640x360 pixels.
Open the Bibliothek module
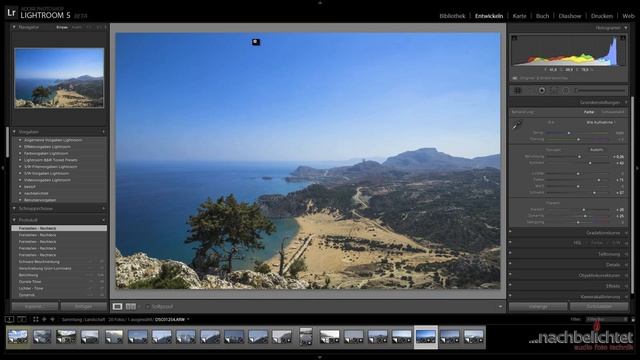(x=452, y=16)
